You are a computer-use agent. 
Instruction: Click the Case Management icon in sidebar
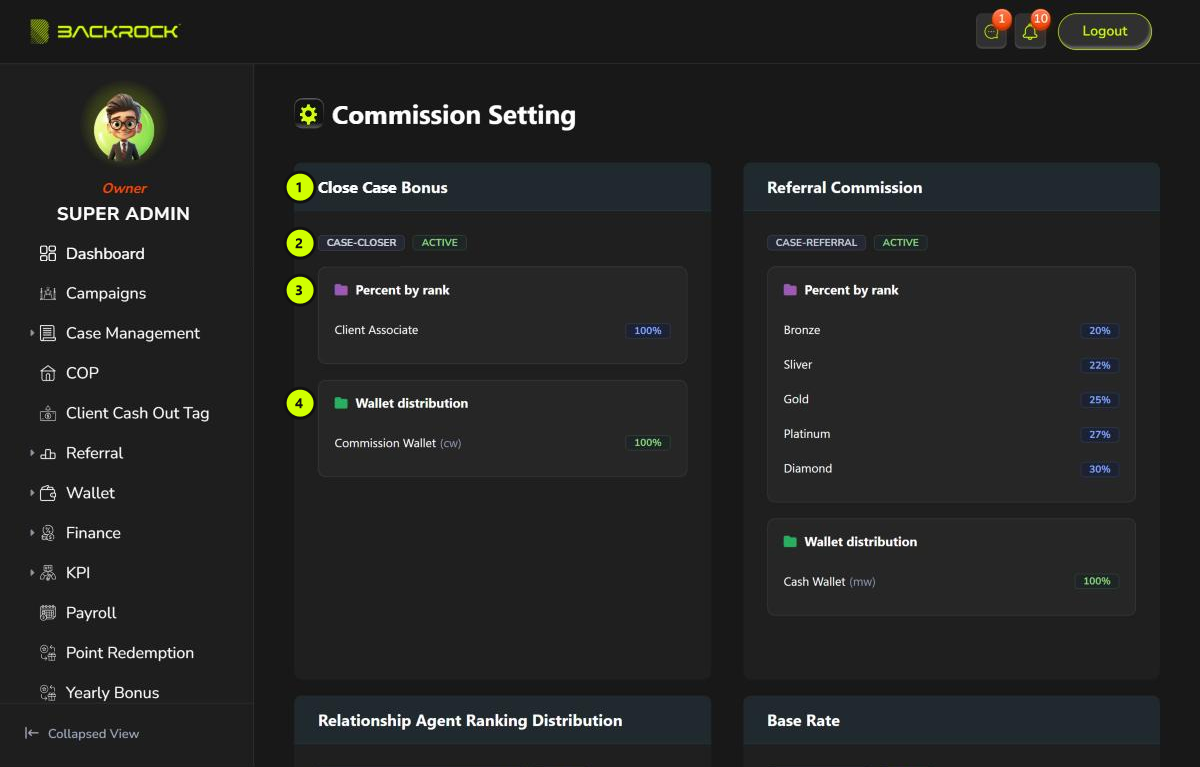click(x=48, y=334)
